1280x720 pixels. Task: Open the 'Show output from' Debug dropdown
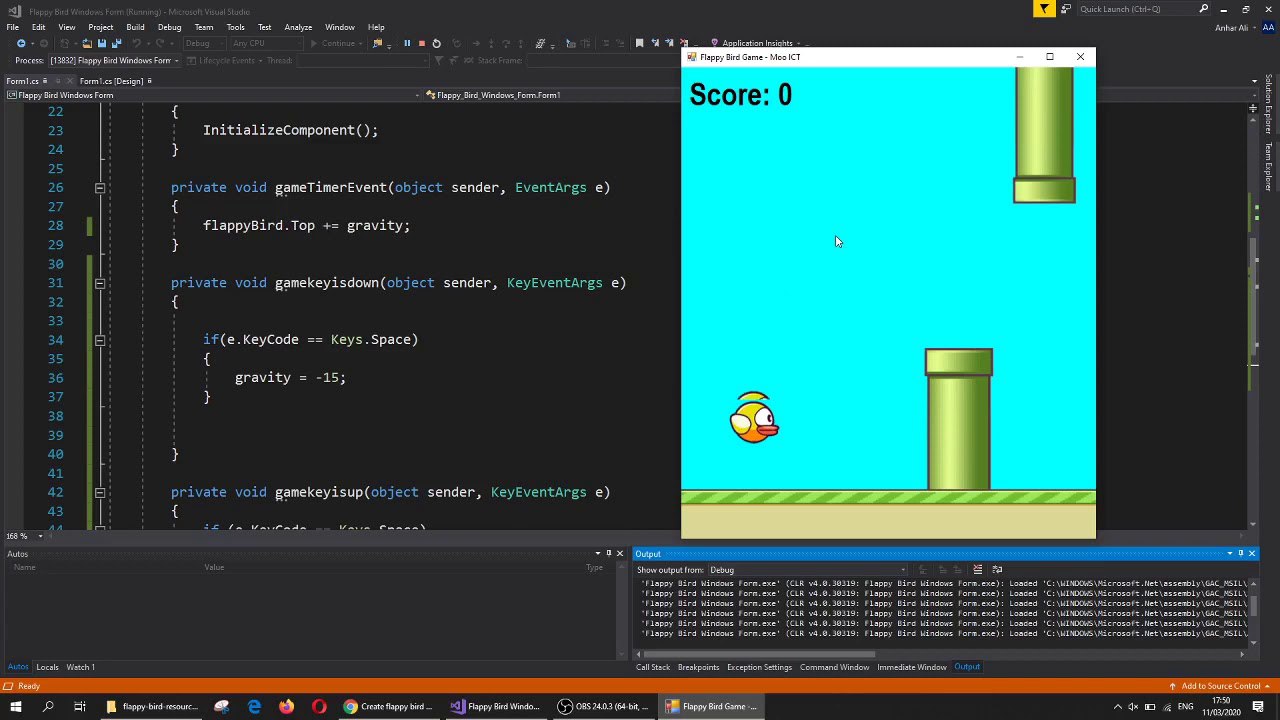(x=808, y=570)
